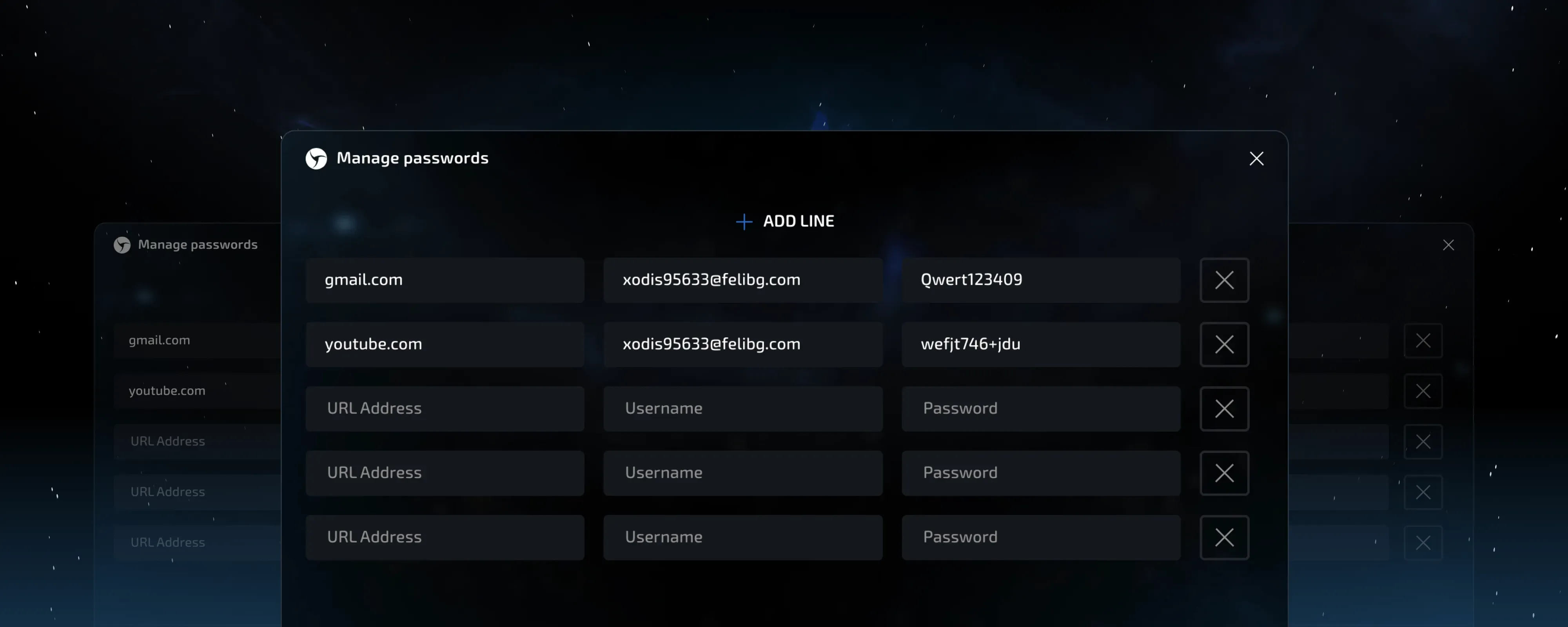Image resolution: width=1568 pixels, height=627 pixels.
Task: Edit the gmail.com URL field
Action: 445,280
